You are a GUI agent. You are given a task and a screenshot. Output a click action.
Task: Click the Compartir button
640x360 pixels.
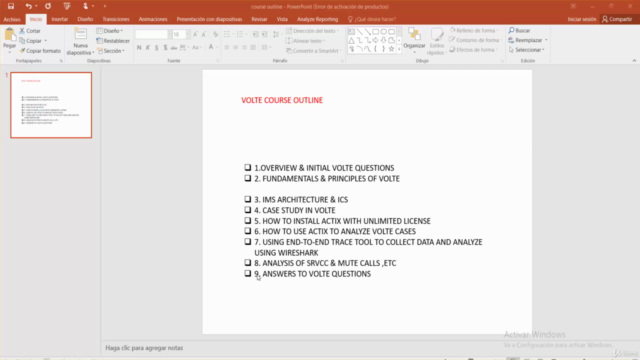click(x=617, y=19)
